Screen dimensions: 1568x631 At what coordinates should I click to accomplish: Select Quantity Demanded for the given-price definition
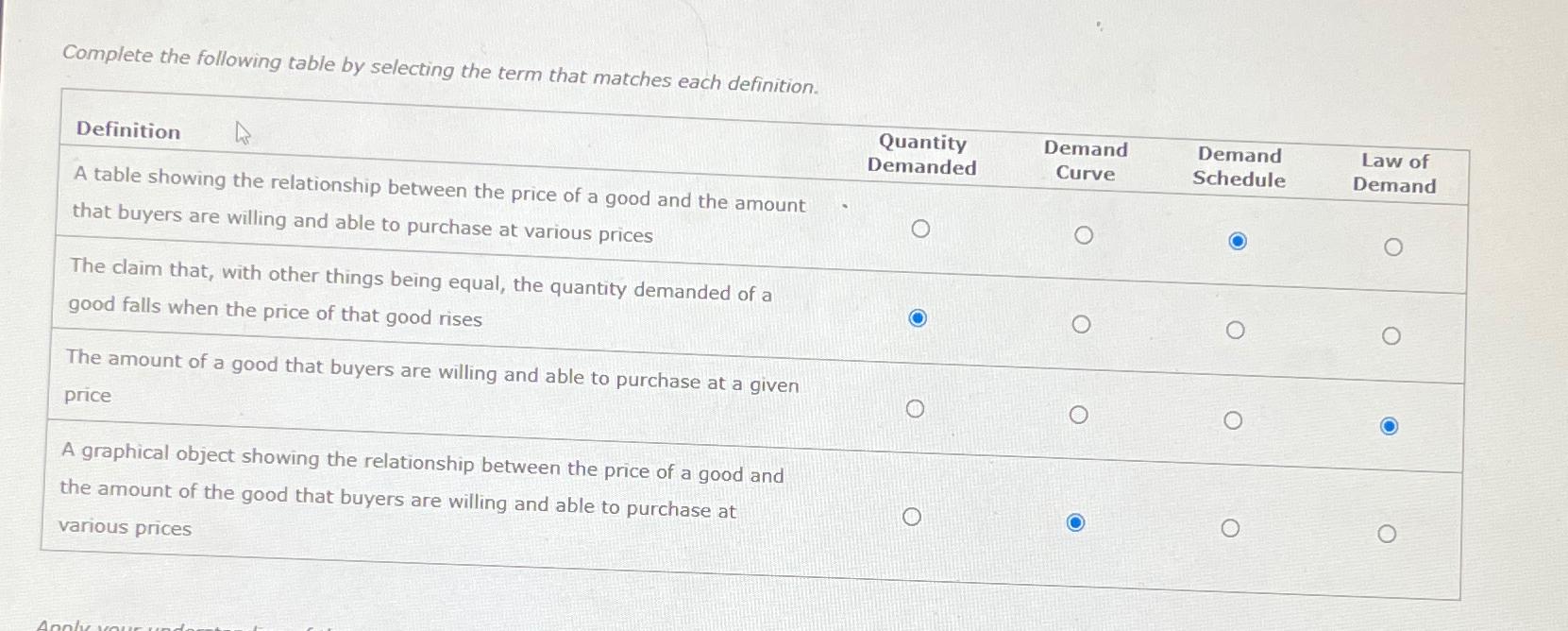coord(914,408)
